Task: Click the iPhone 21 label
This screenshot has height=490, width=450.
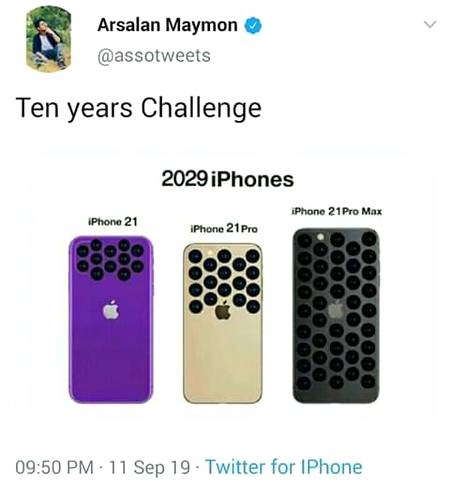Action: pos(113,222)
